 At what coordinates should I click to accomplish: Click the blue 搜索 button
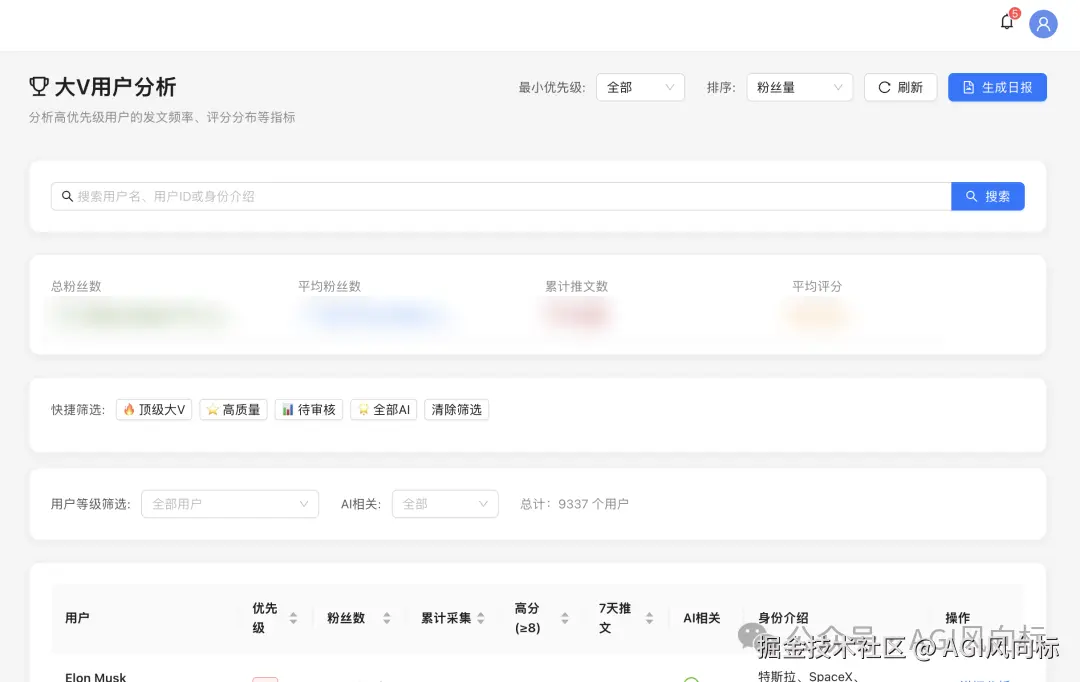click(988, 196)
